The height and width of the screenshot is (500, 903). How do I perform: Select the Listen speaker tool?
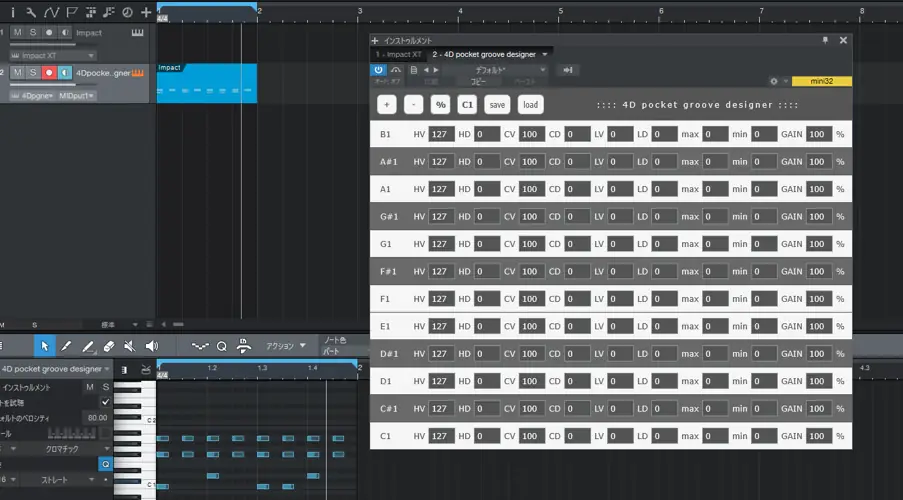(151, 346)
